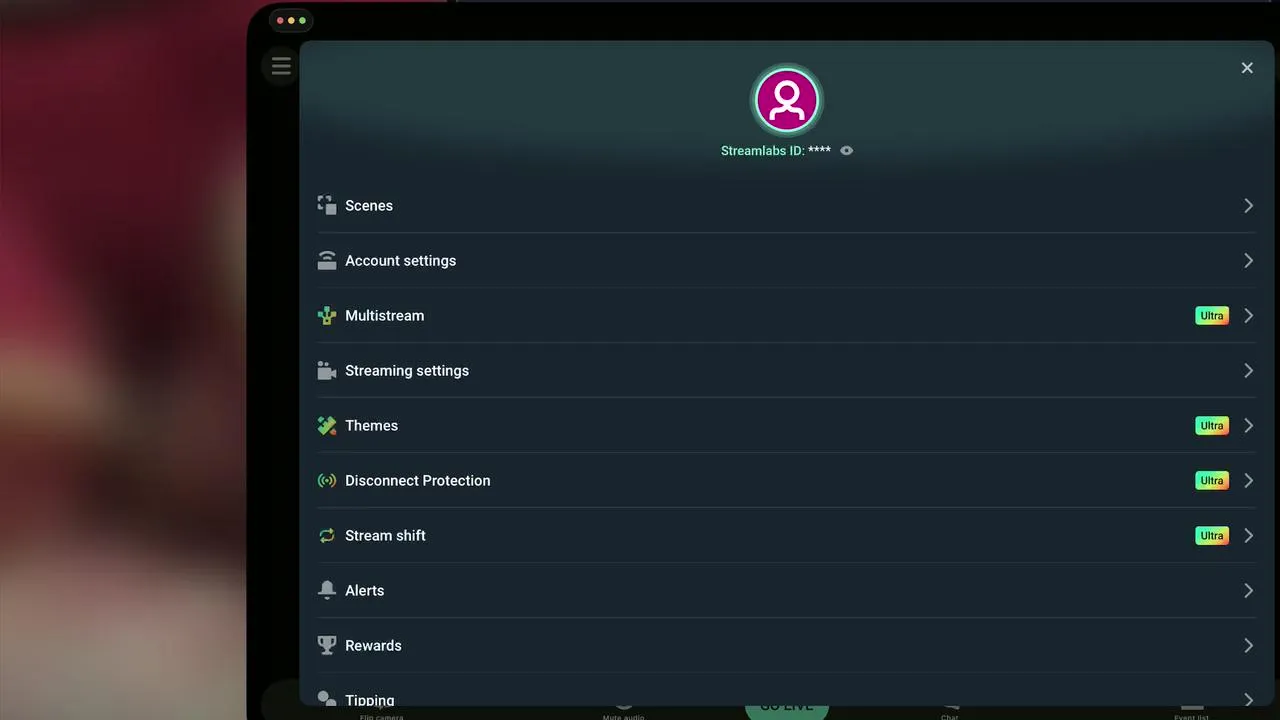Viewport: 1280px width, 720px height.
Task: Click the profile avatar icon
Action: [787, 100]
